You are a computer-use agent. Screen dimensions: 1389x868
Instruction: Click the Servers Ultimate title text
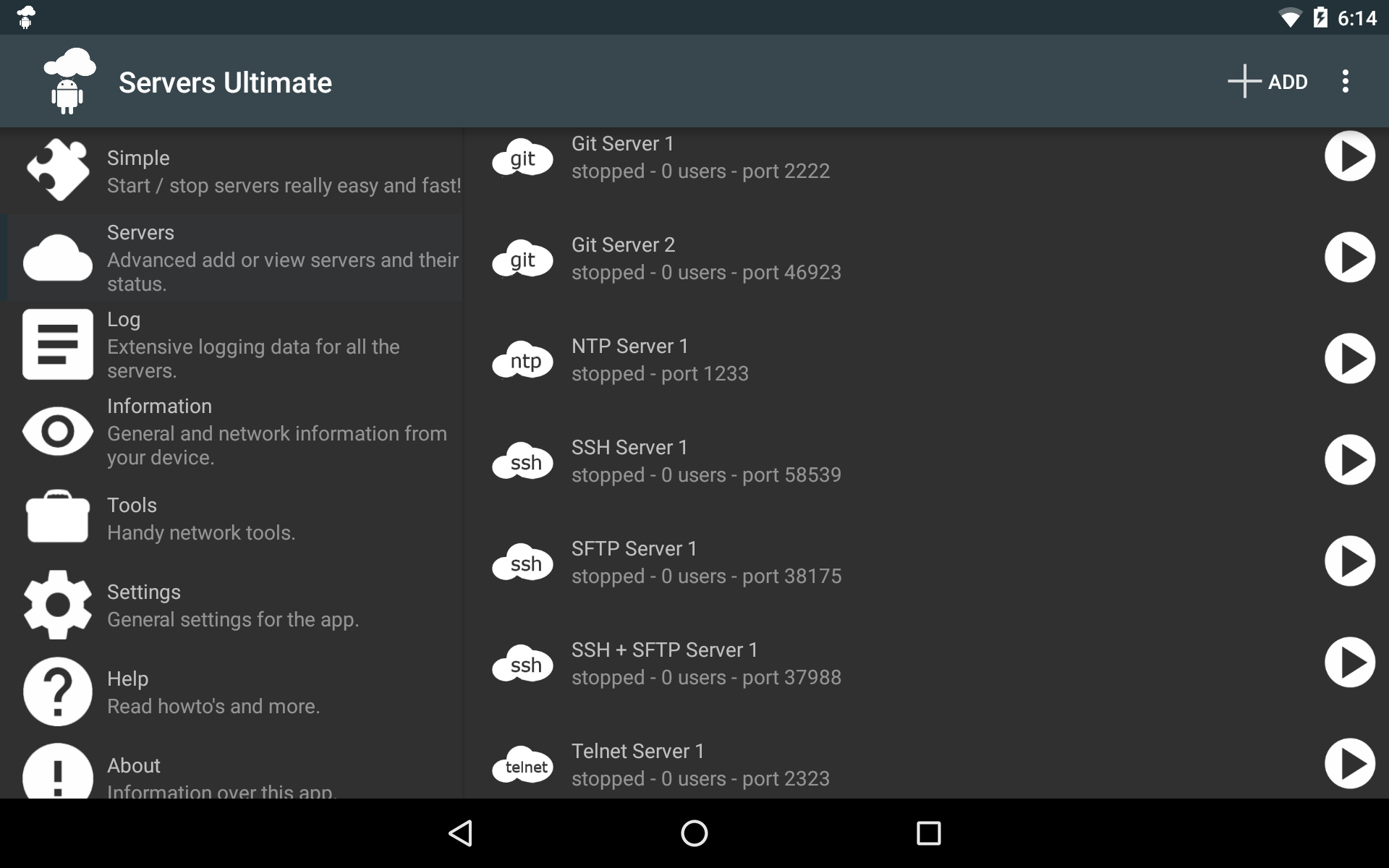pos(225,82)
